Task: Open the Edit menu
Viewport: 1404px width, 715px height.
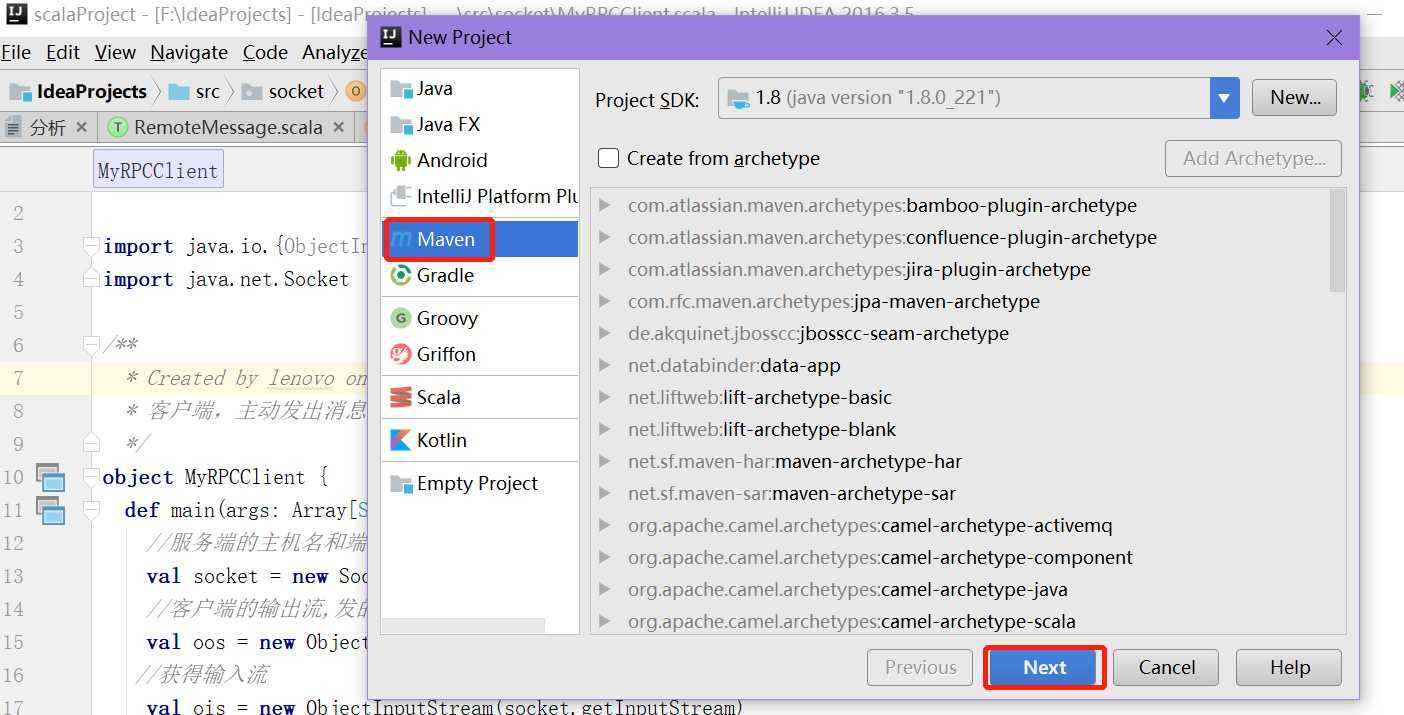Action: (63, 53)
